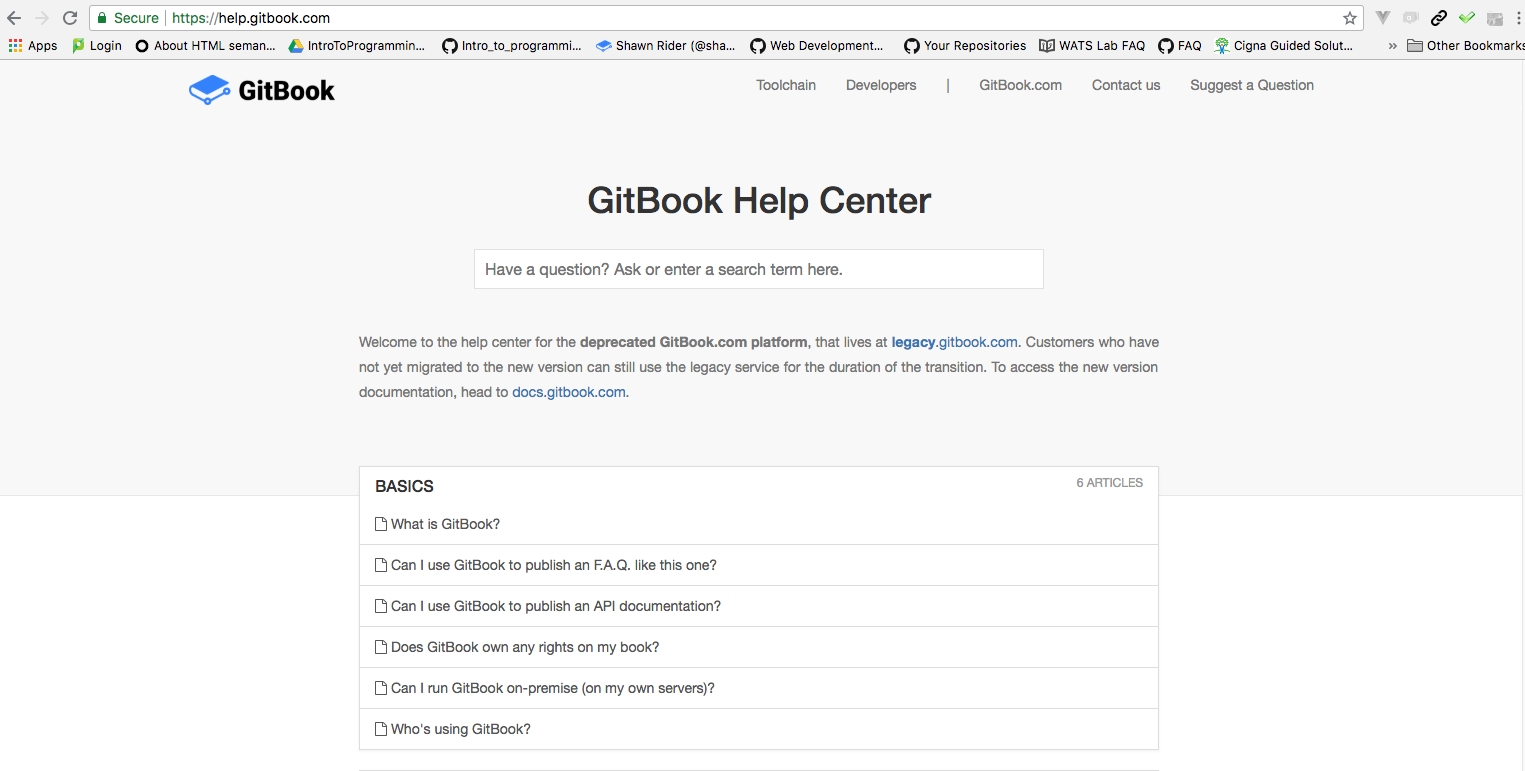Go to the Developers nav item
The width and height of the screenshot is (1525, 771).
(x=881, y=85)
